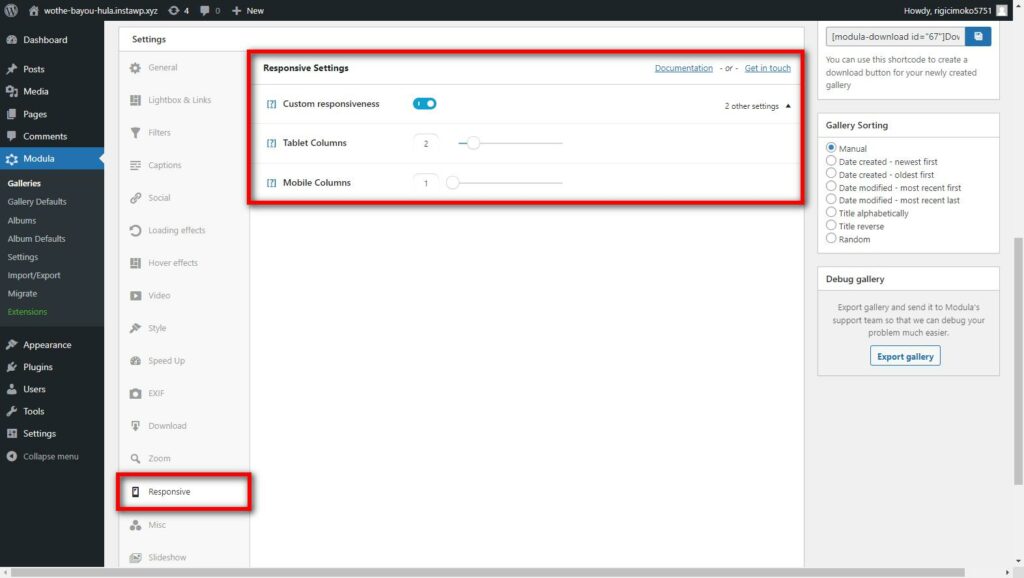Viewport: 1024px width, 578px height.
Task: Collapse the 2 other settings expander
Action: coord(758,106)
